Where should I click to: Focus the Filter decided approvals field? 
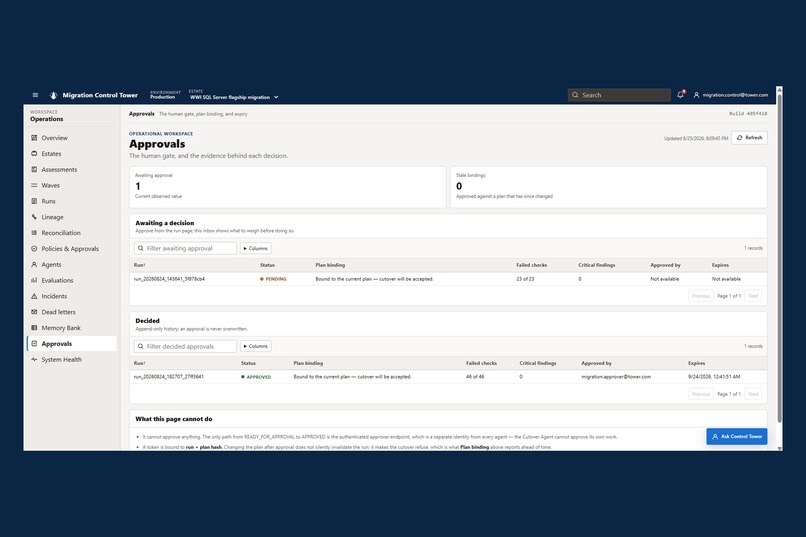185,346
